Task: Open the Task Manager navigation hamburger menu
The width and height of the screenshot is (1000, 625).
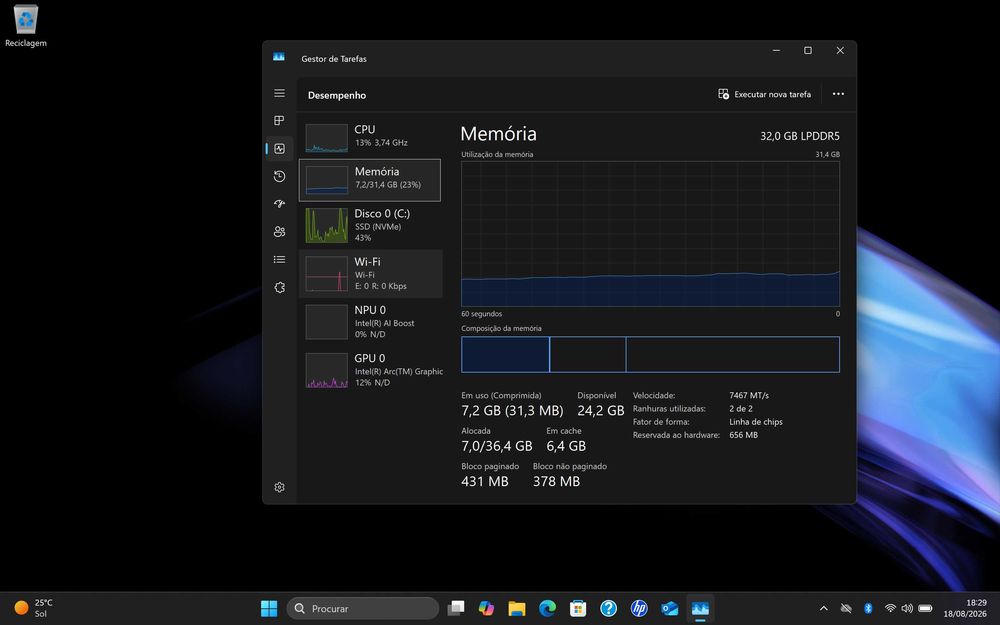Action: tap(279, 93)
